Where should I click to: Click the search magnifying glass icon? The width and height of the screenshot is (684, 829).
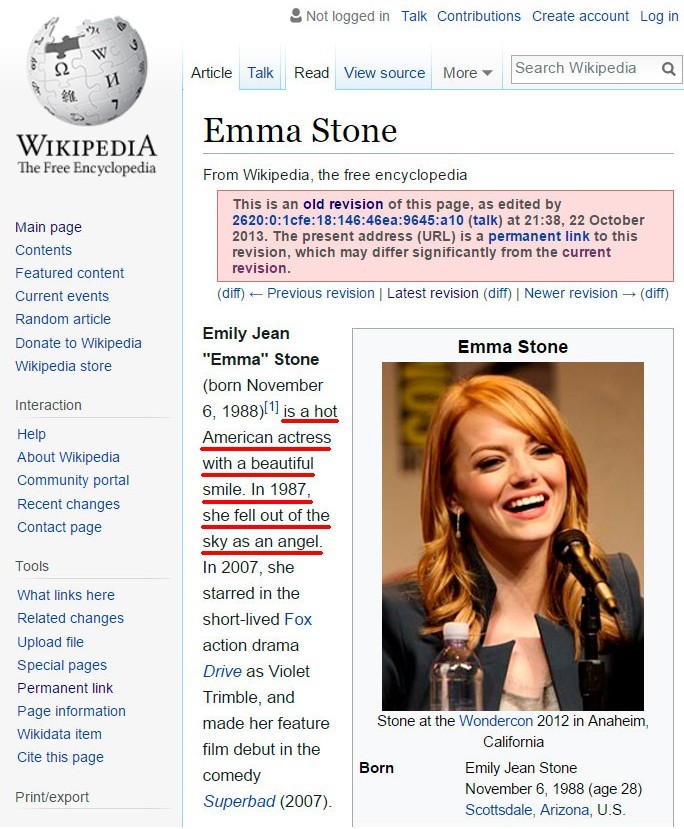coord(669,69)
